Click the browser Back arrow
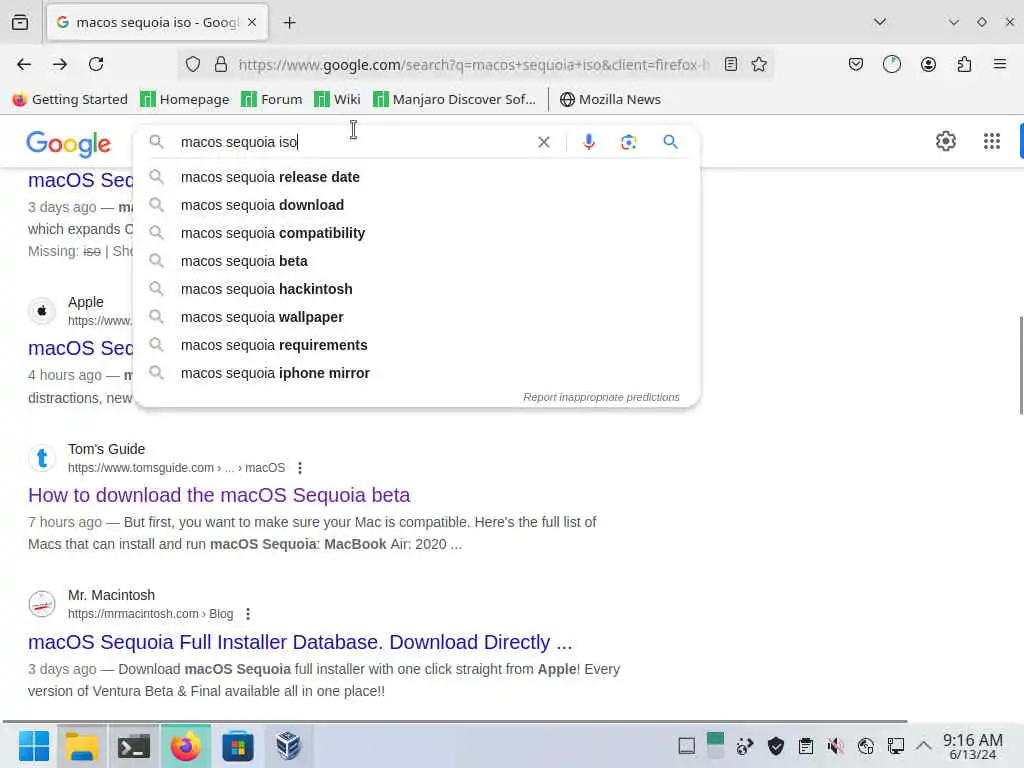This screenshot has width=1024, height=768. click(x=24, y=64)
